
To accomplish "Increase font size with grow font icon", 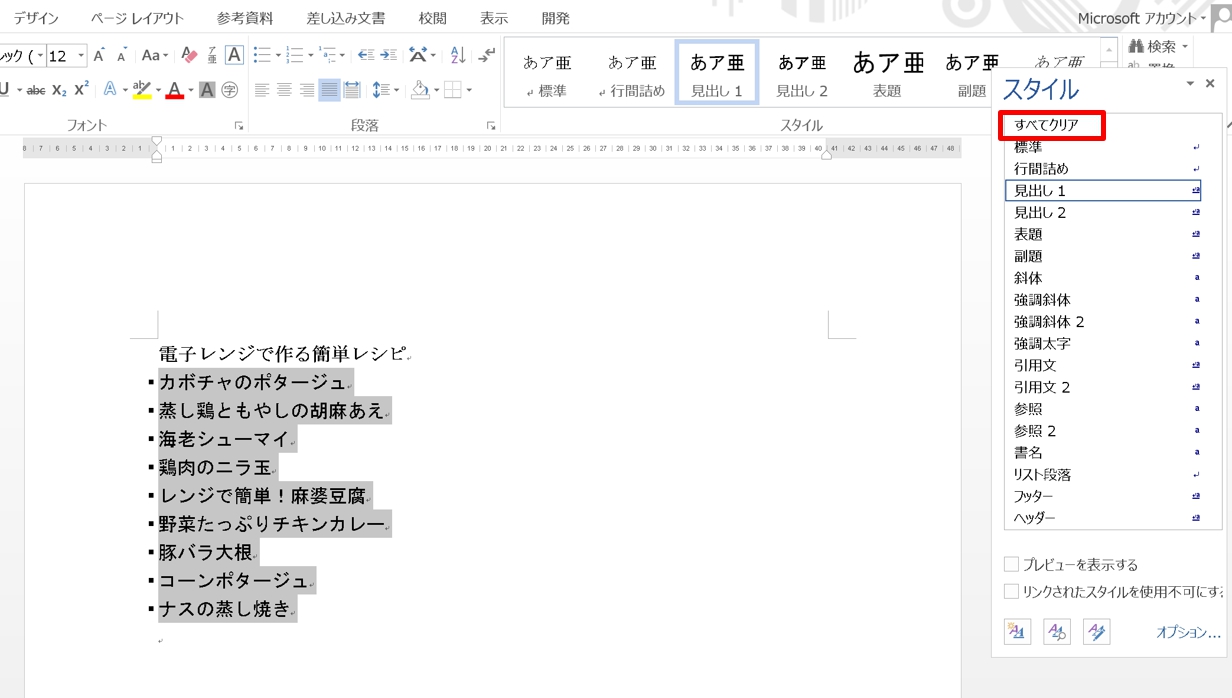I will 99,56.
